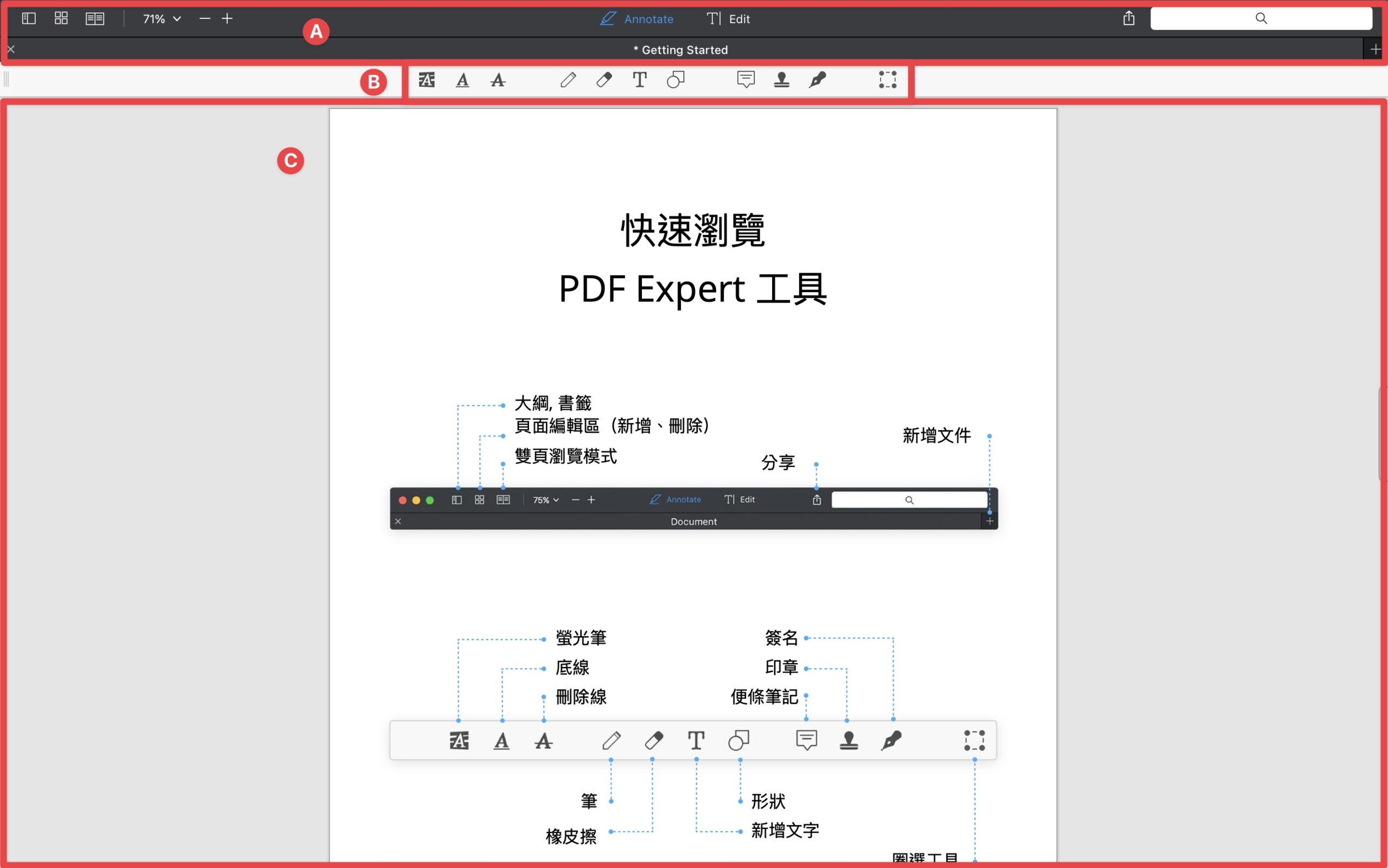Click the 底線 label in the document
The width and height of the screenshot is (1388, 868).
point(573,667)
